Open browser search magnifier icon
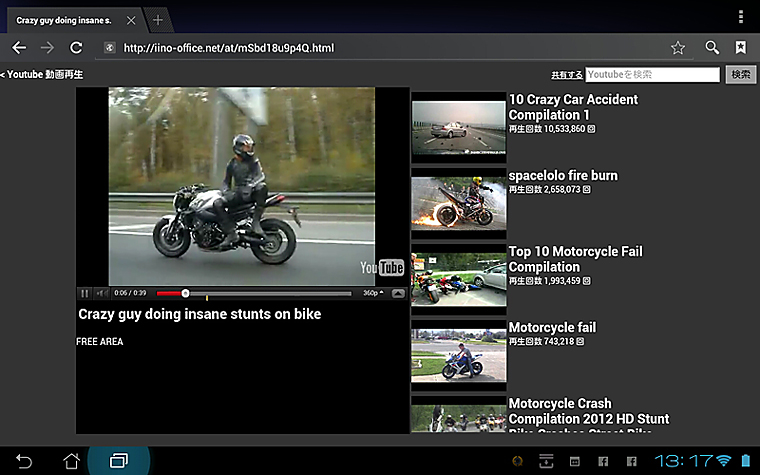The width and height of the screenshot is (760, 475). coord(712,48)
